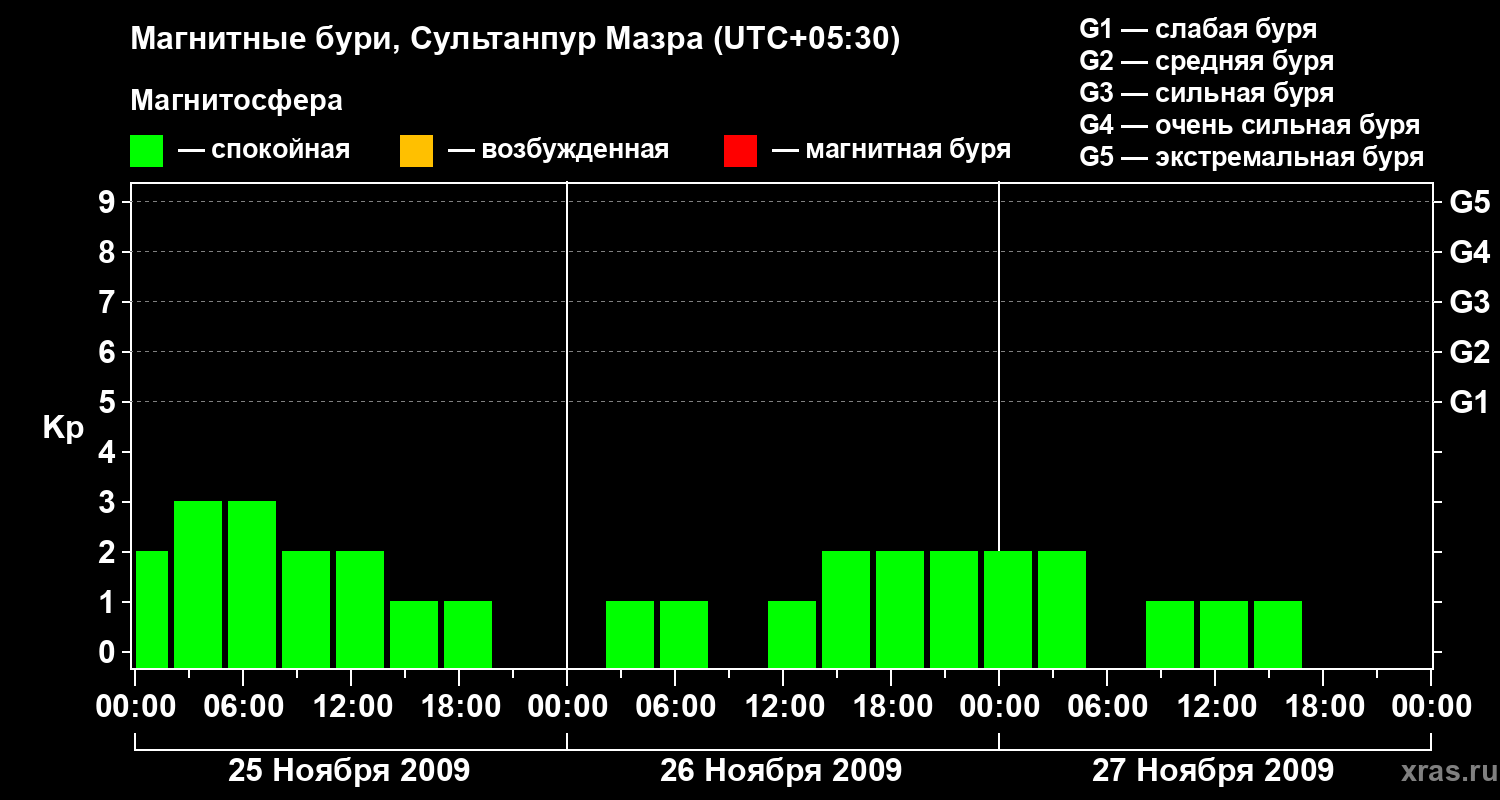Click the '12:00' time label under 25 Ноября
1500x800 pixels.
[351, 707]
